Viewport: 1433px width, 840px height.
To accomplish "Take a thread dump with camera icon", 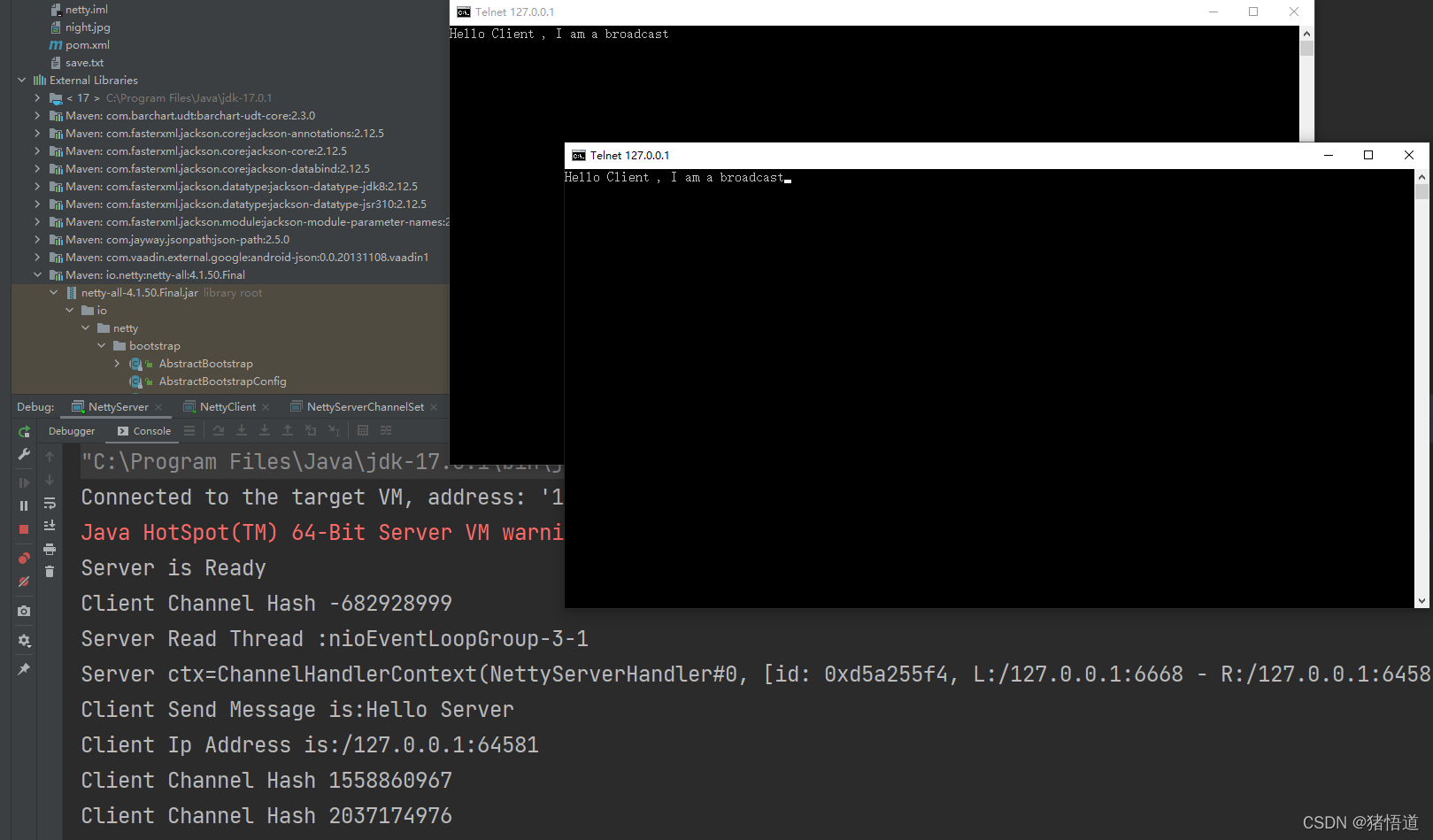I will click(x=24, y=611).
